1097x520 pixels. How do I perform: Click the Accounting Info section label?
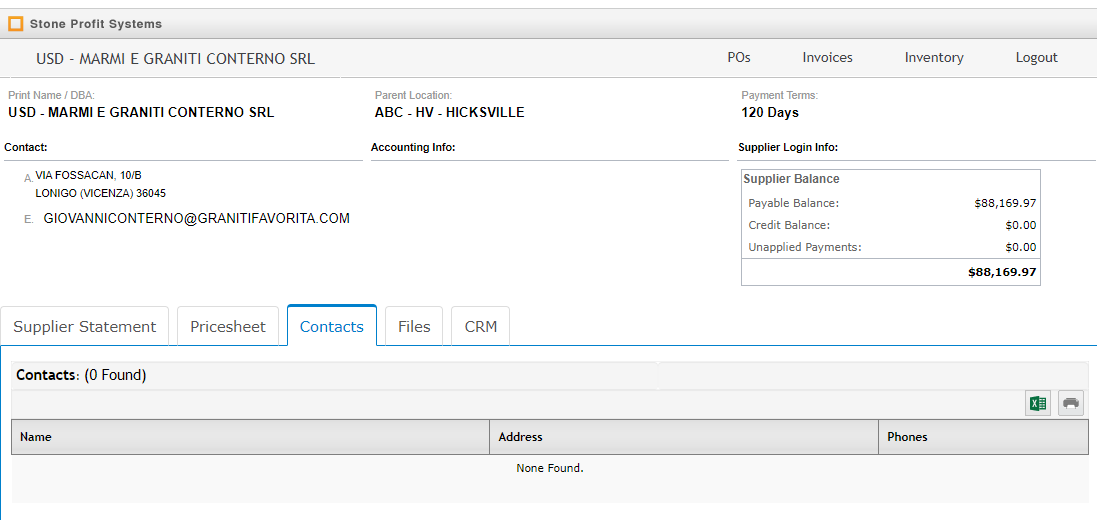point(413,148)
